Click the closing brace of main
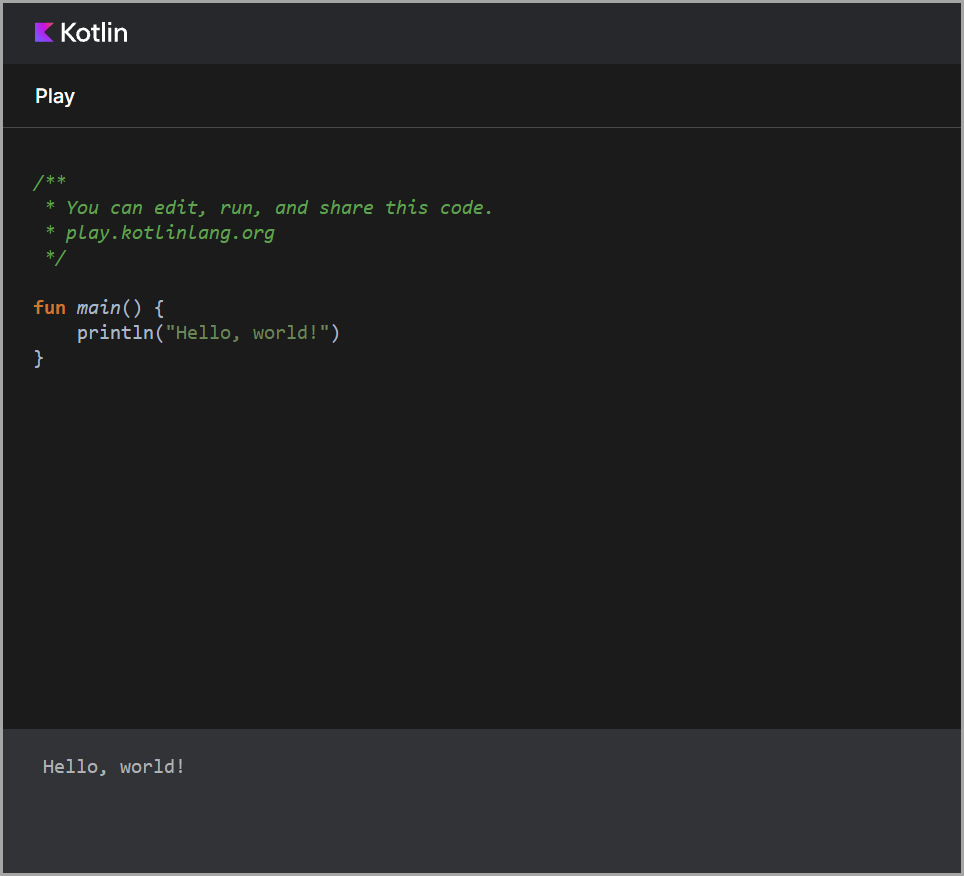 [x=39, y=358]
